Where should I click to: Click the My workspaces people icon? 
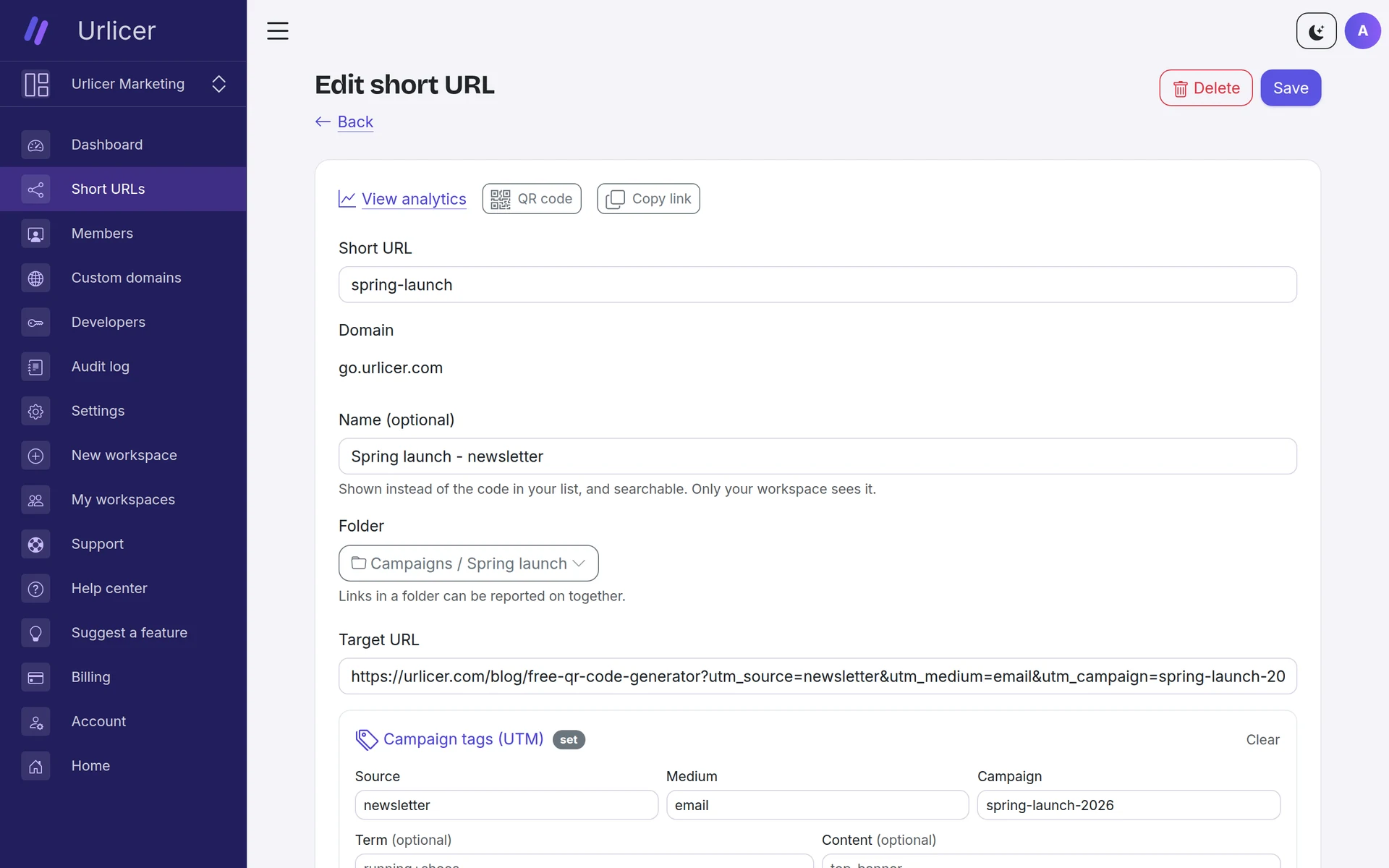35,500
